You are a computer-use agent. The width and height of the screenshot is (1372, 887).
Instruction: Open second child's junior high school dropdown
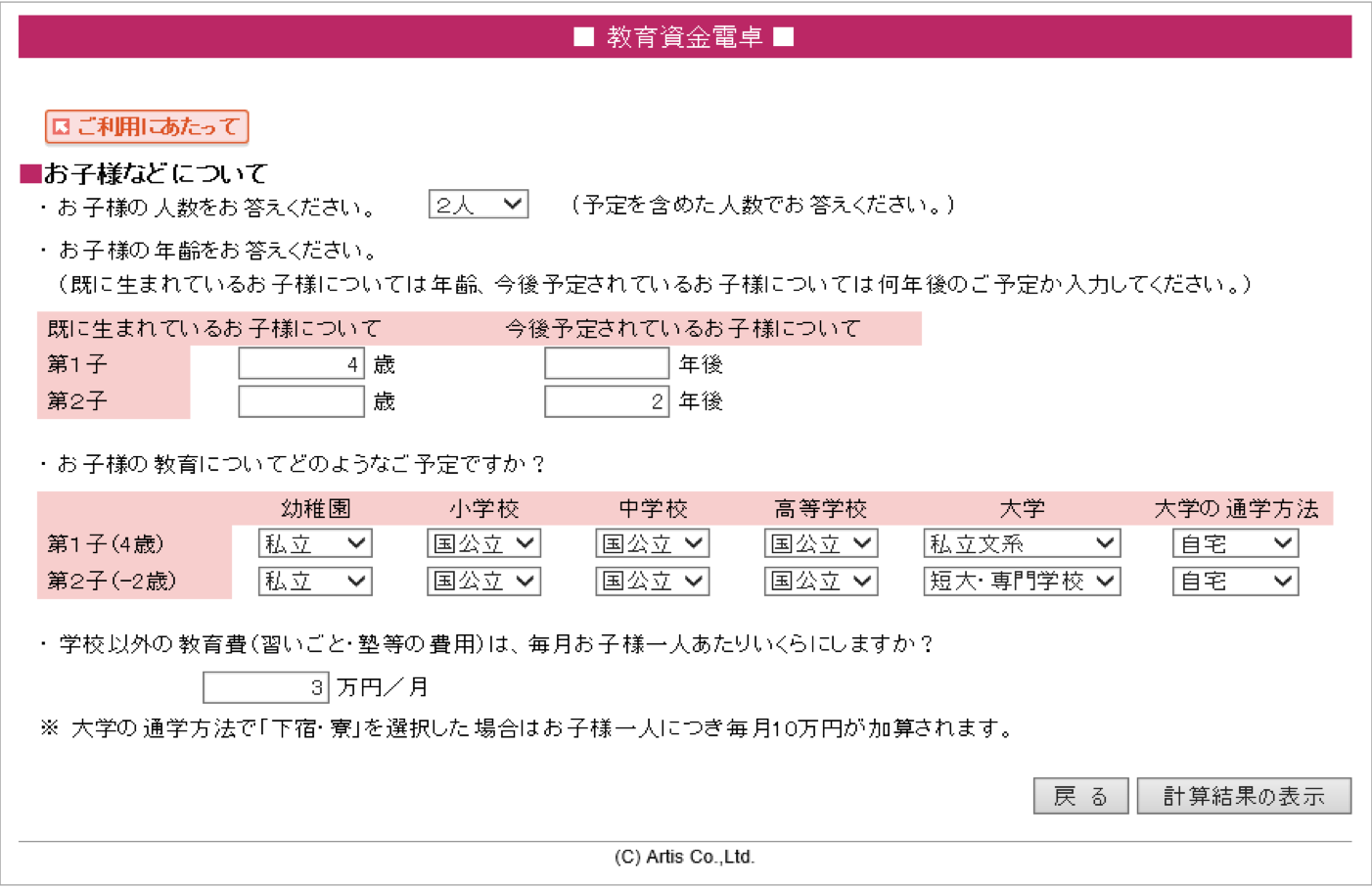pos(652,582)
